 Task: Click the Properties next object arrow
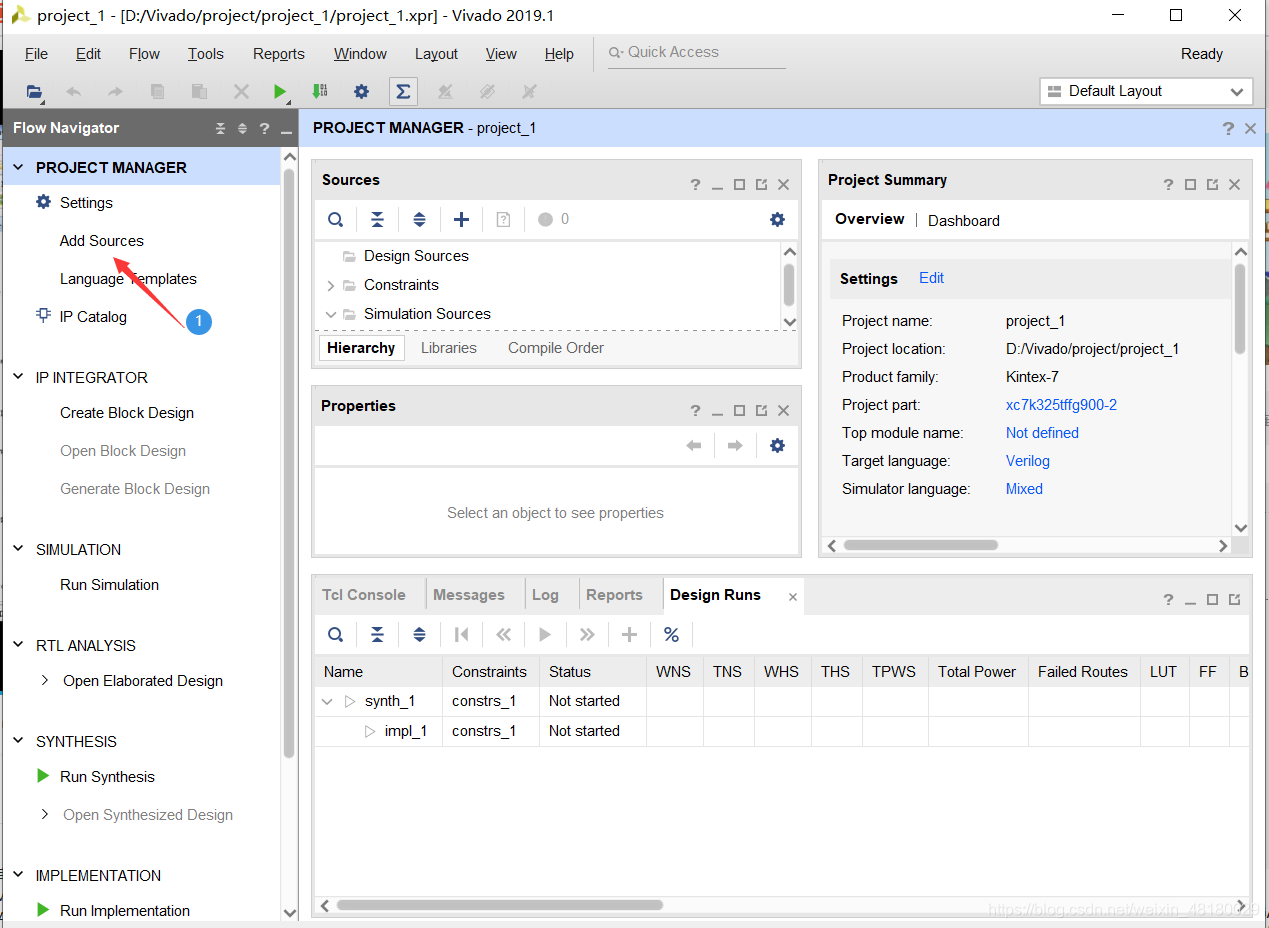(x=735, y=446)
